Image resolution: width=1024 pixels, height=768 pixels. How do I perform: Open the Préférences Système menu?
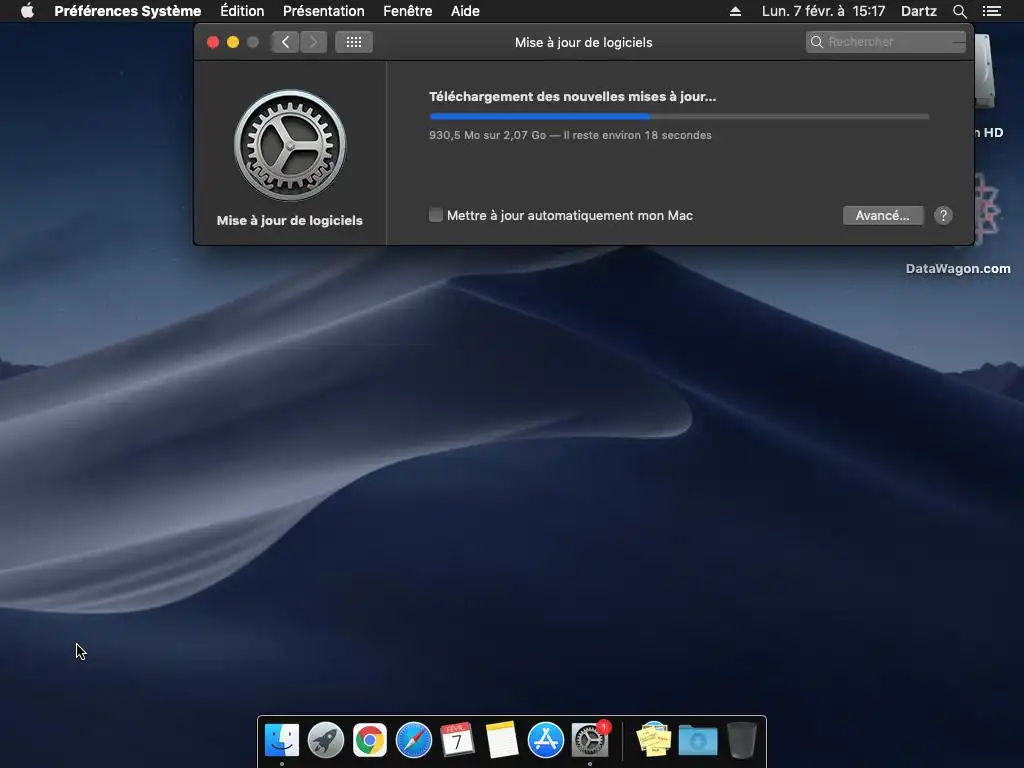pyautogui.click(x=127, y=11)
